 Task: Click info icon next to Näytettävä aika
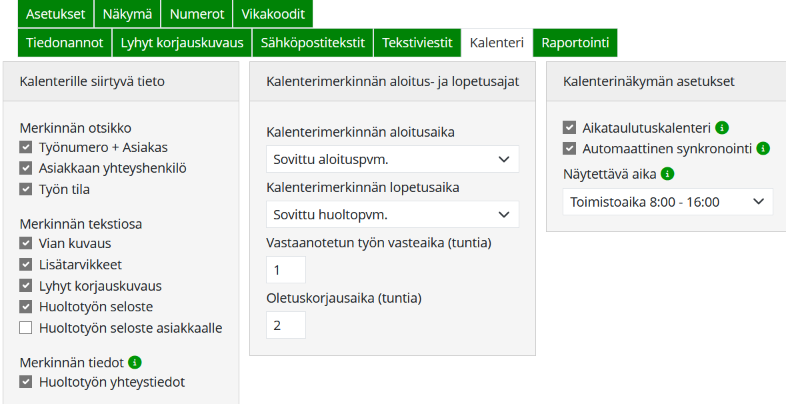(668, 173)
